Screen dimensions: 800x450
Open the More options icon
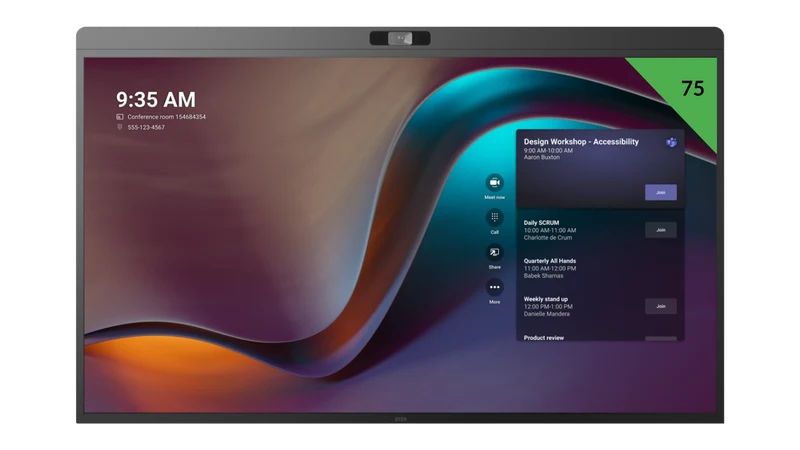point(494,287)
